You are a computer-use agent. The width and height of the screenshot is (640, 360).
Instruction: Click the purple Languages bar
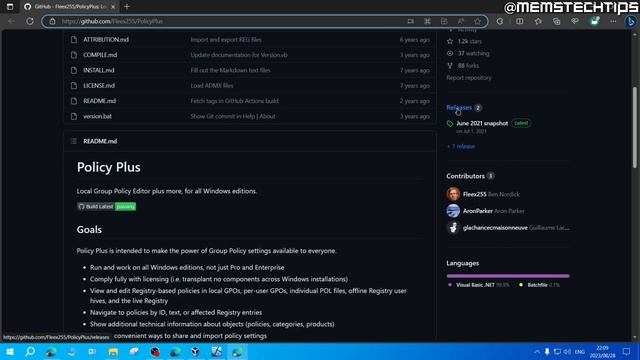[x=508, y=276]
